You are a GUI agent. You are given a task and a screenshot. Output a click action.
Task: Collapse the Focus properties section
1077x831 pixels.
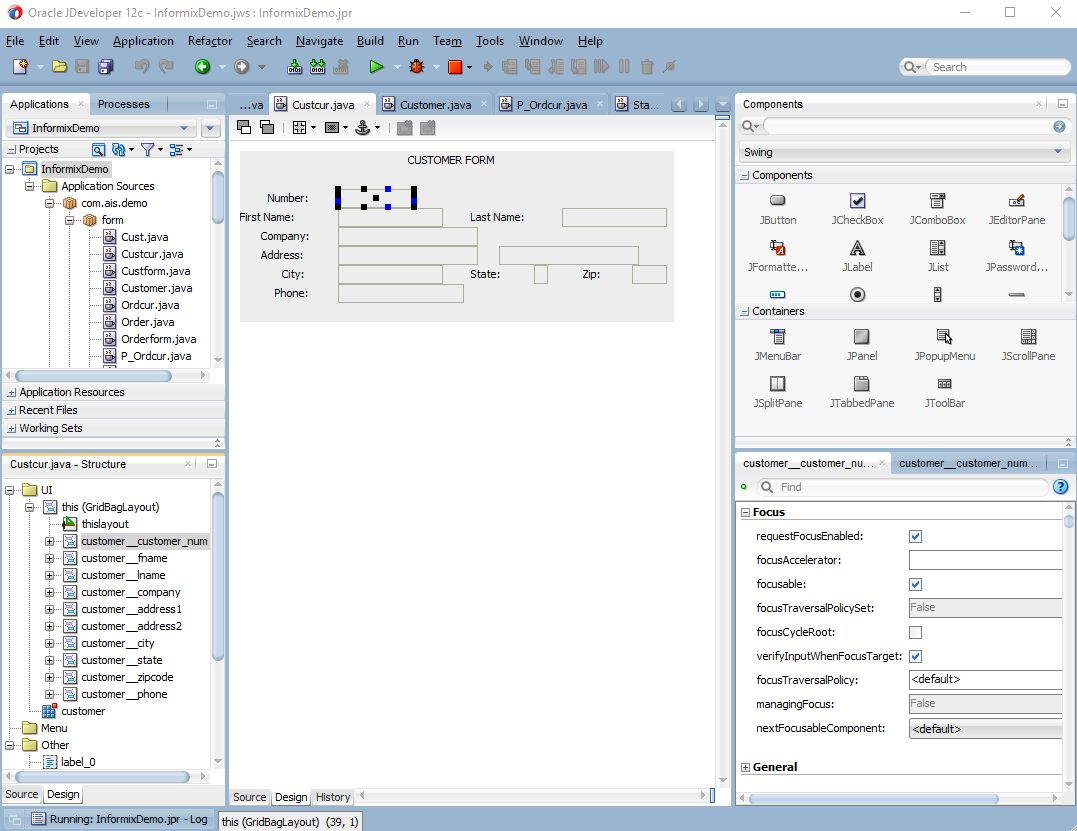coord(745,512)
